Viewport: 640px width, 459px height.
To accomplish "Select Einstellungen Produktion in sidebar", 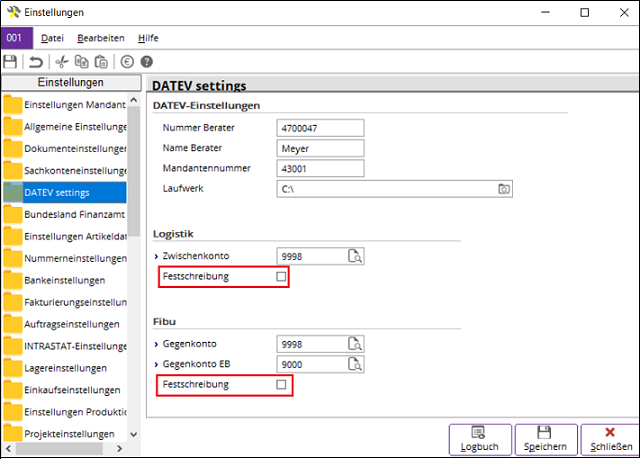I will [x=65, y=412].
